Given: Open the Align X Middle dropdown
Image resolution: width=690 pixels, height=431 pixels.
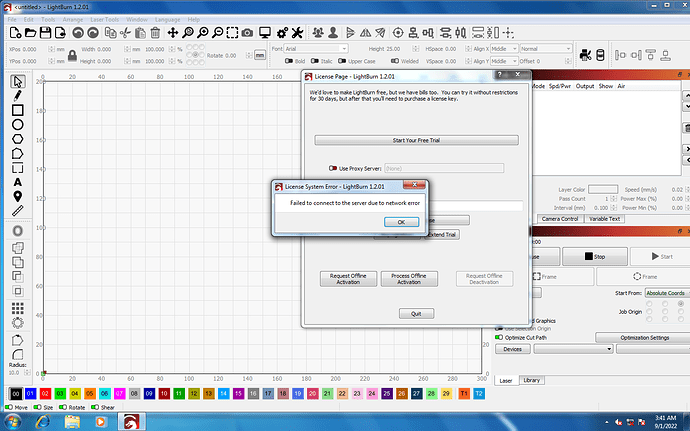Looking at the screenshot, I should [x=504, y=48].
